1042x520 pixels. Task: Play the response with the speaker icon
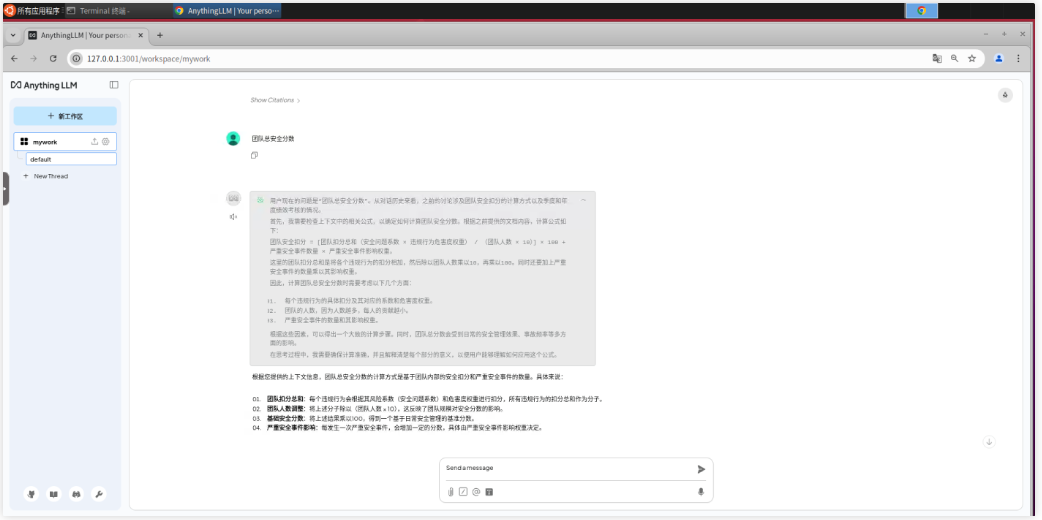tap(233, 217)
